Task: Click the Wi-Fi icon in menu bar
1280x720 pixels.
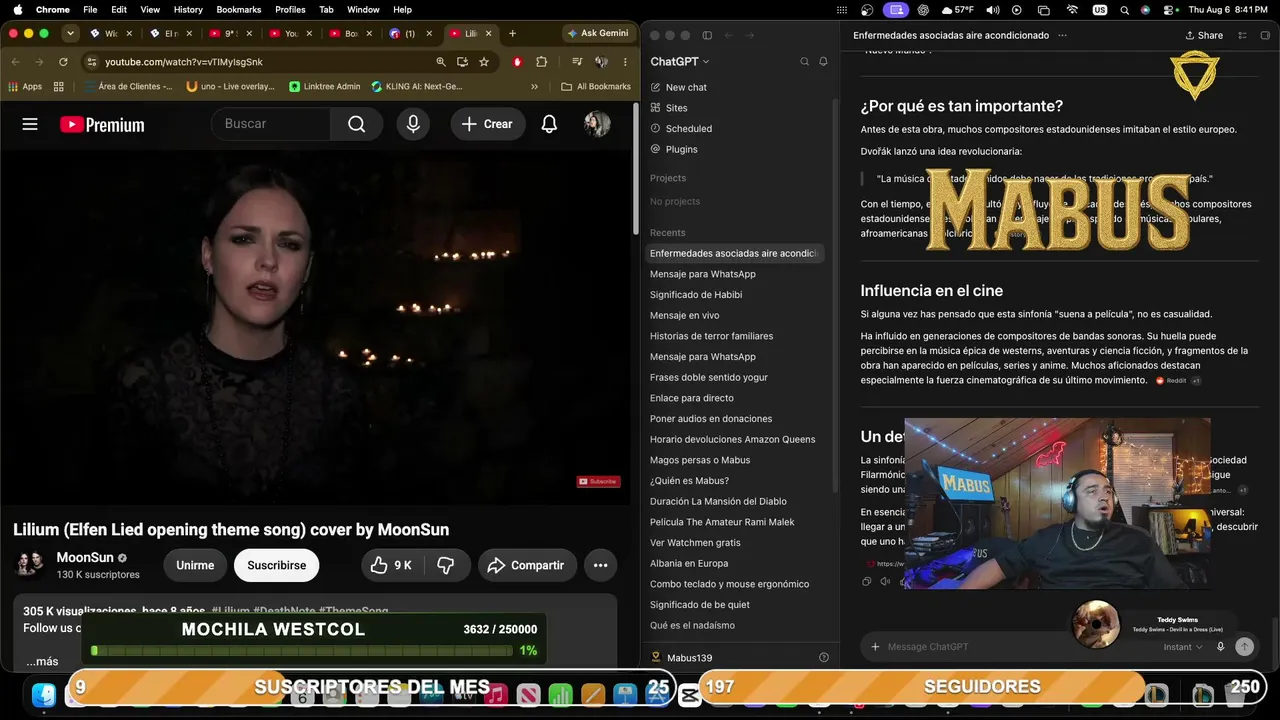Action: click(x=1072, y=9)
